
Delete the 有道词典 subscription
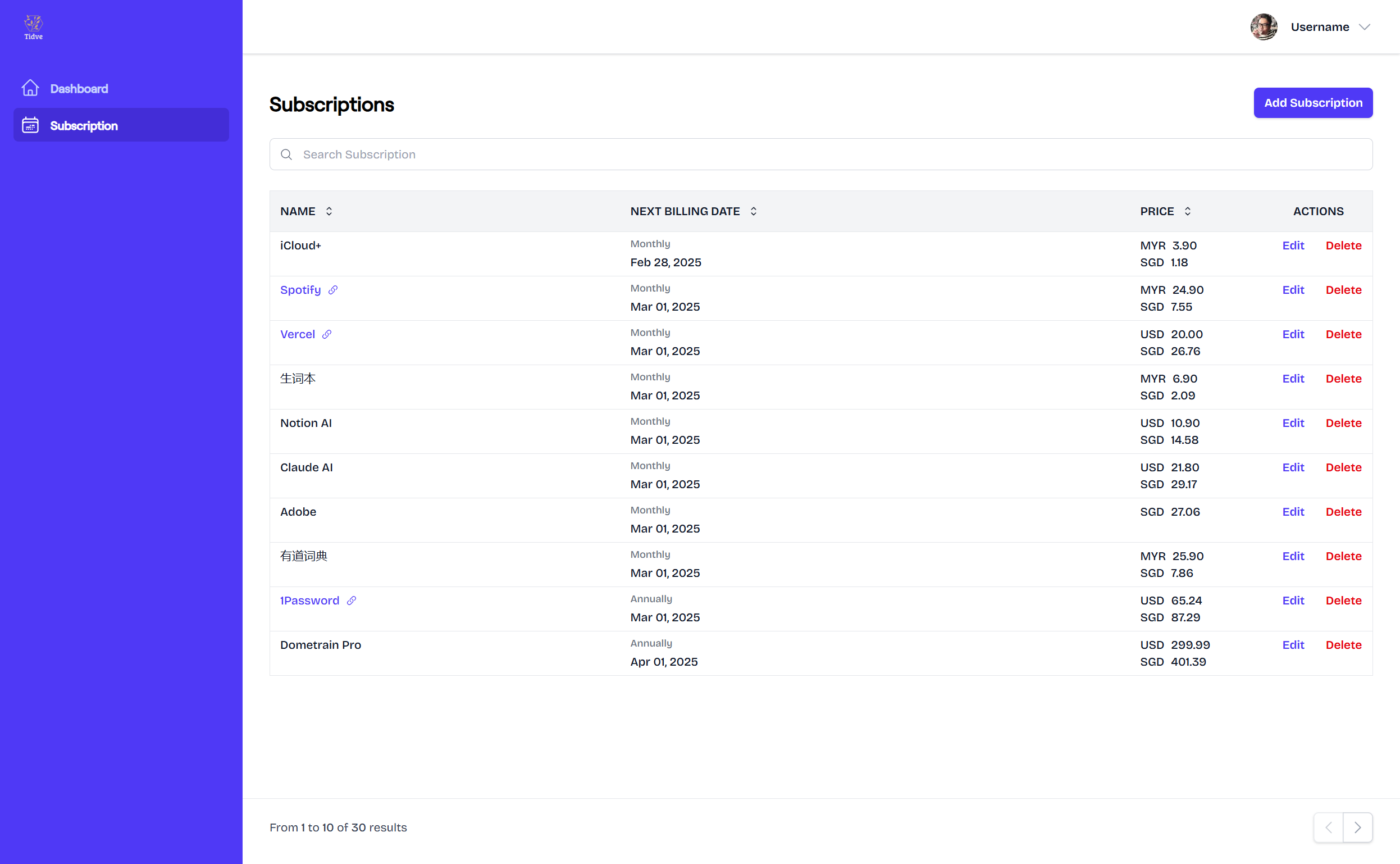tap(1343, 557)
